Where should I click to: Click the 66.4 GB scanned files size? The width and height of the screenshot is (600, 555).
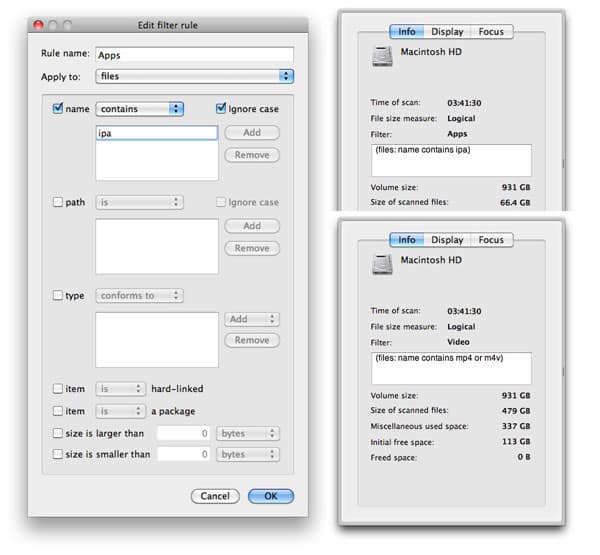pos(515,202)
